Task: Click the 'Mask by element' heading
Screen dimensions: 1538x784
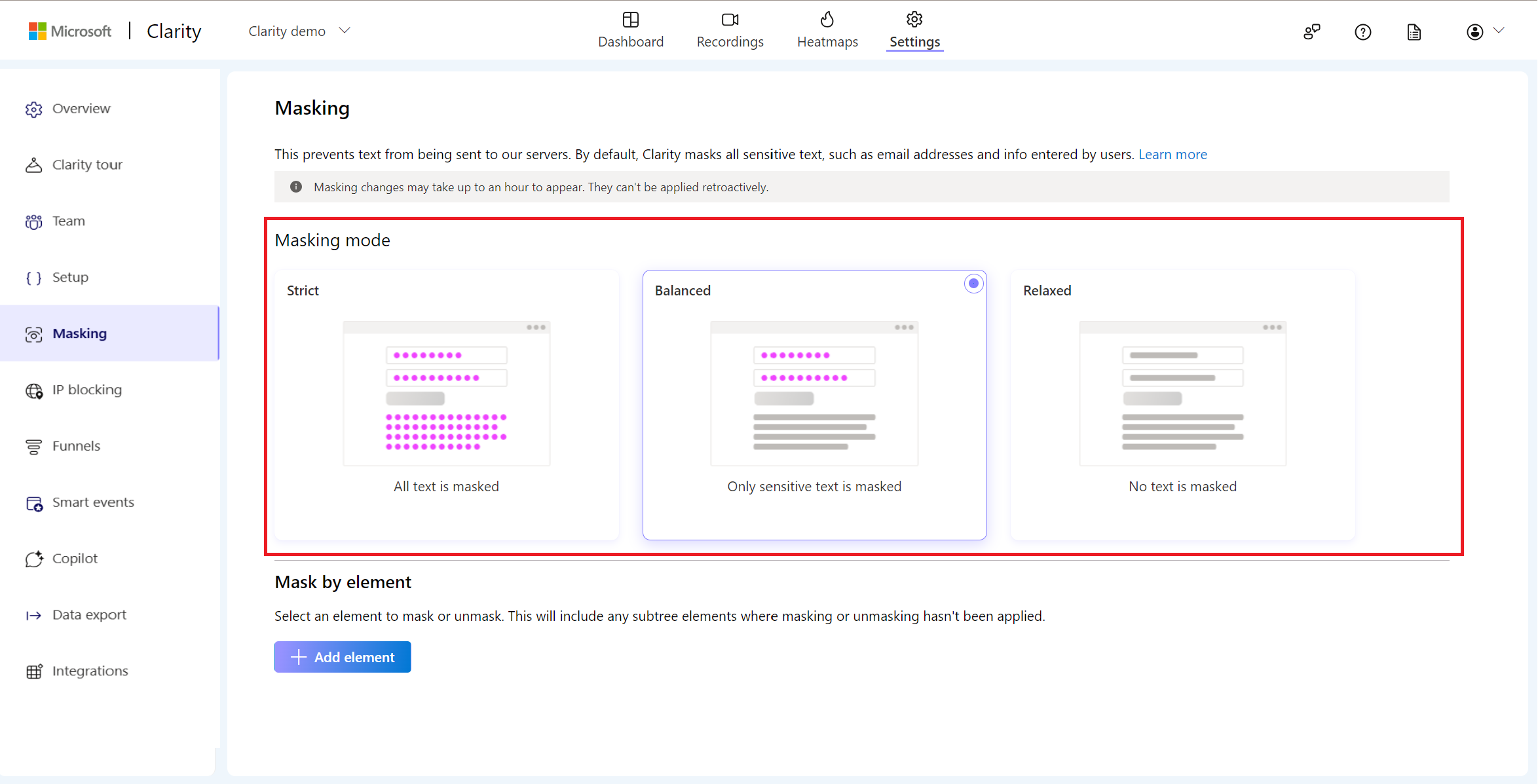Action: tap(343, 582)
